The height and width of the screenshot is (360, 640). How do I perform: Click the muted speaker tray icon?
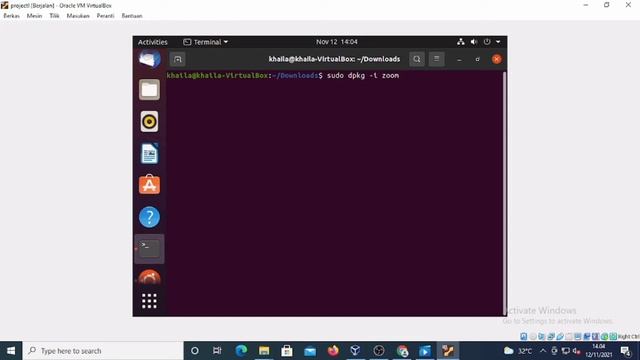coord(576,351)
